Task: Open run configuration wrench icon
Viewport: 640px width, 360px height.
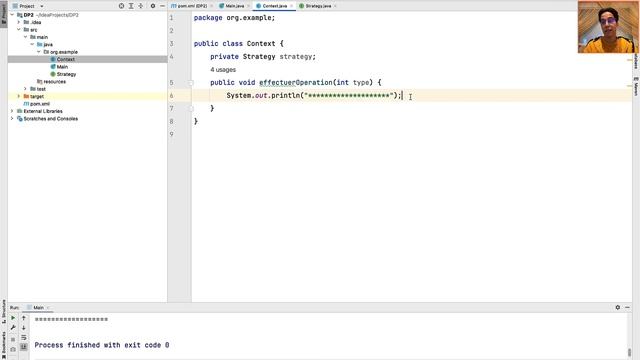Action: click(13, 328)
